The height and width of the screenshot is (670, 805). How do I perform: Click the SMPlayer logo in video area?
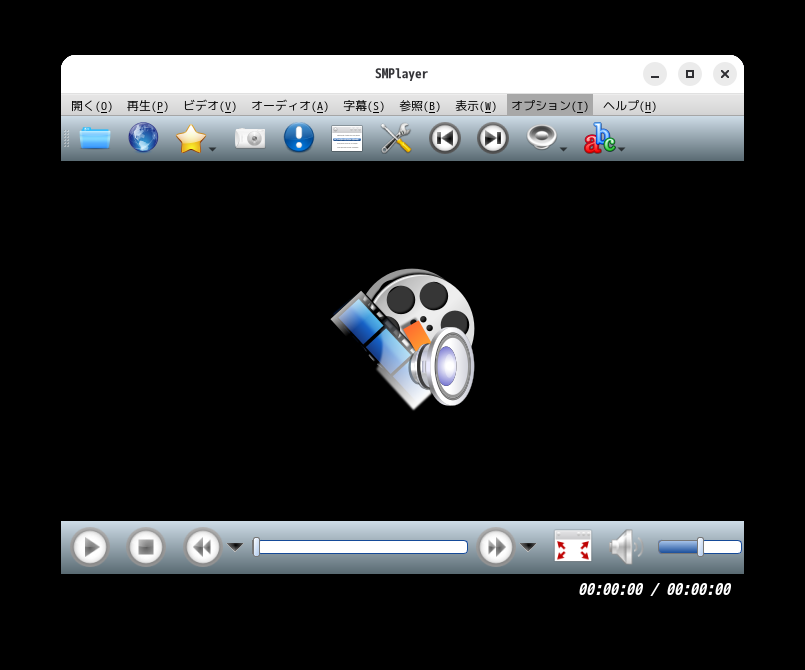click(x=404, y=339)
